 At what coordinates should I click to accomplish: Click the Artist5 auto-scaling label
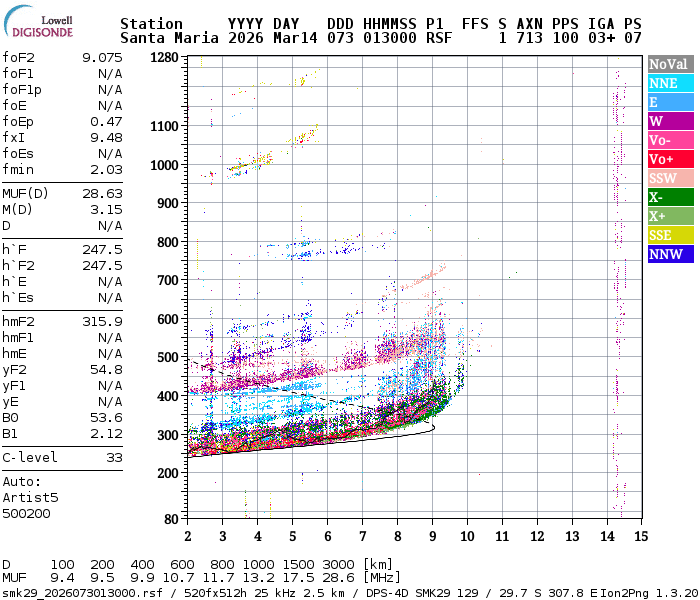[x=30, y=497]
